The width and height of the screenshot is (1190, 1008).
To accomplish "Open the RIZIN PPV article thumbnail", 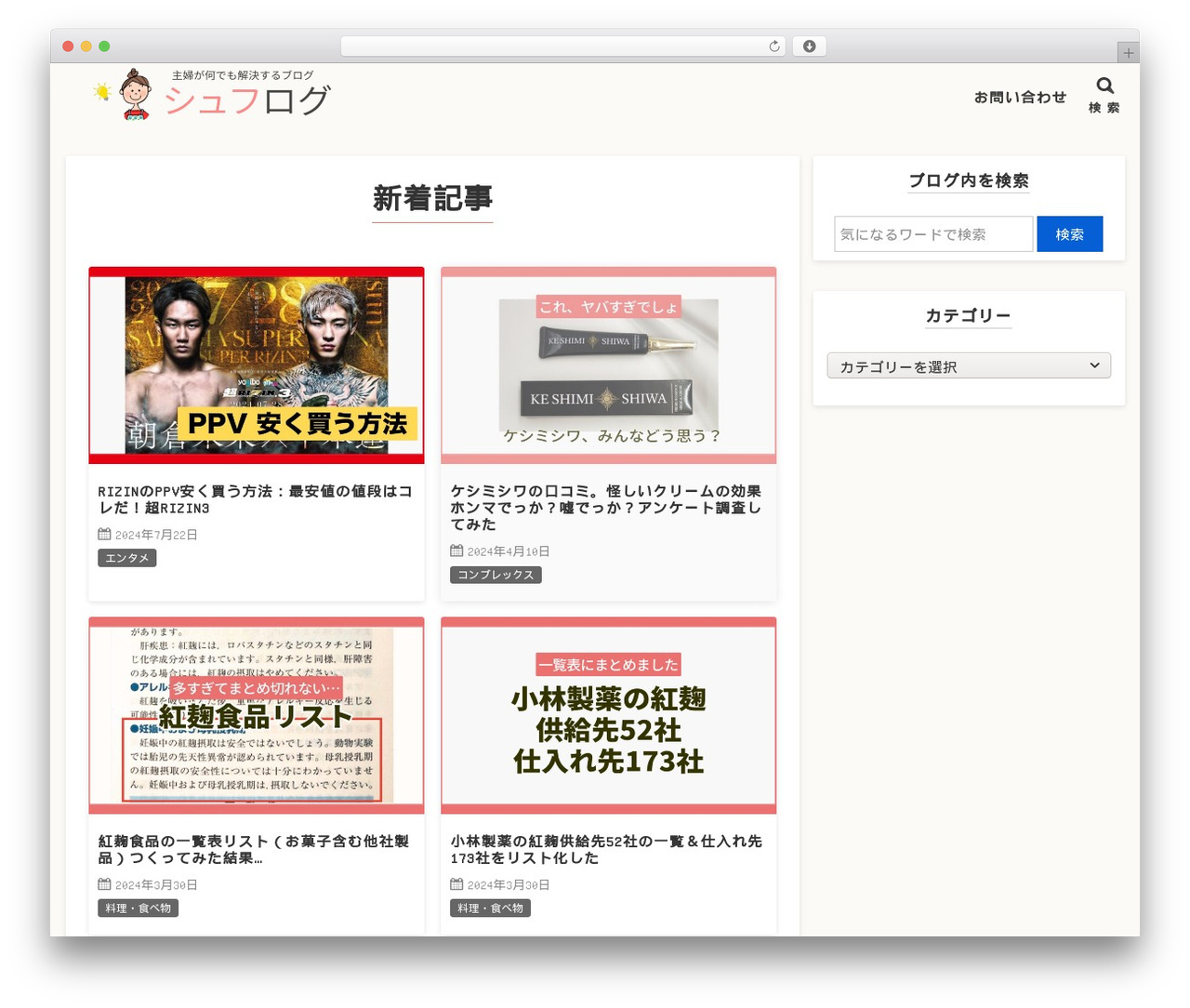I will click(257, 365).
